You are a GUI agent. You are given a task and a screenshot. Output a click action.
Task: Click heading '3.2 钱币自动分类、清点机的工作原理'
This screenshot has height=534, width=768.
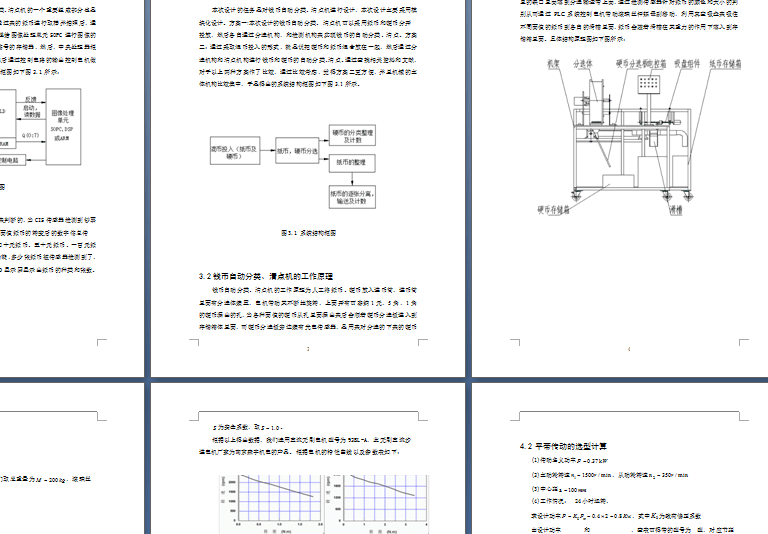tap(266, 276)
